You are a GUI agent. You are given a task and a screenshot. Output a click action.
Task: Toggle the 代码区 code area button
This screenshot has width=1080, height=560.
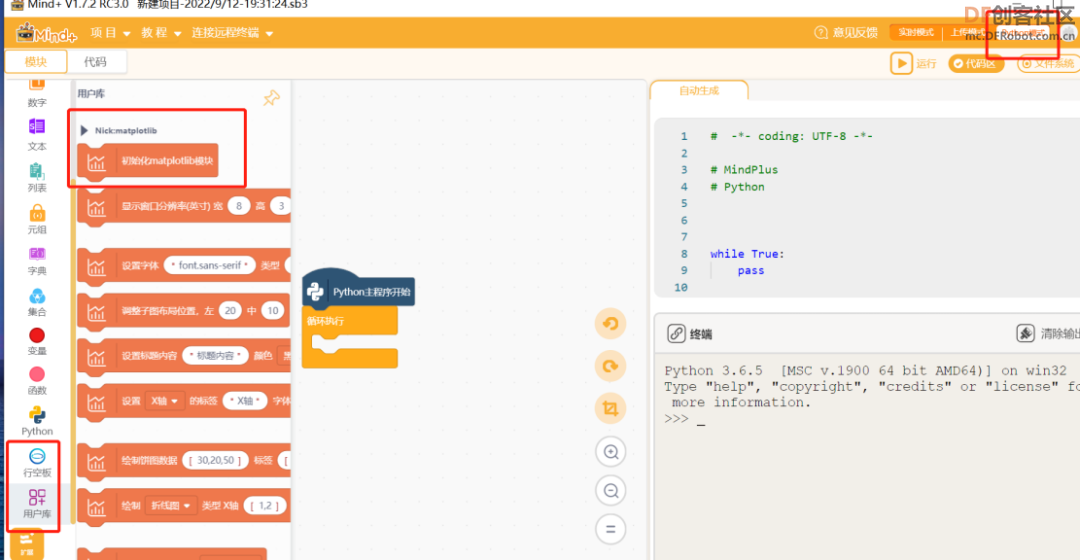pyautogui.click(x=975, y=63)
